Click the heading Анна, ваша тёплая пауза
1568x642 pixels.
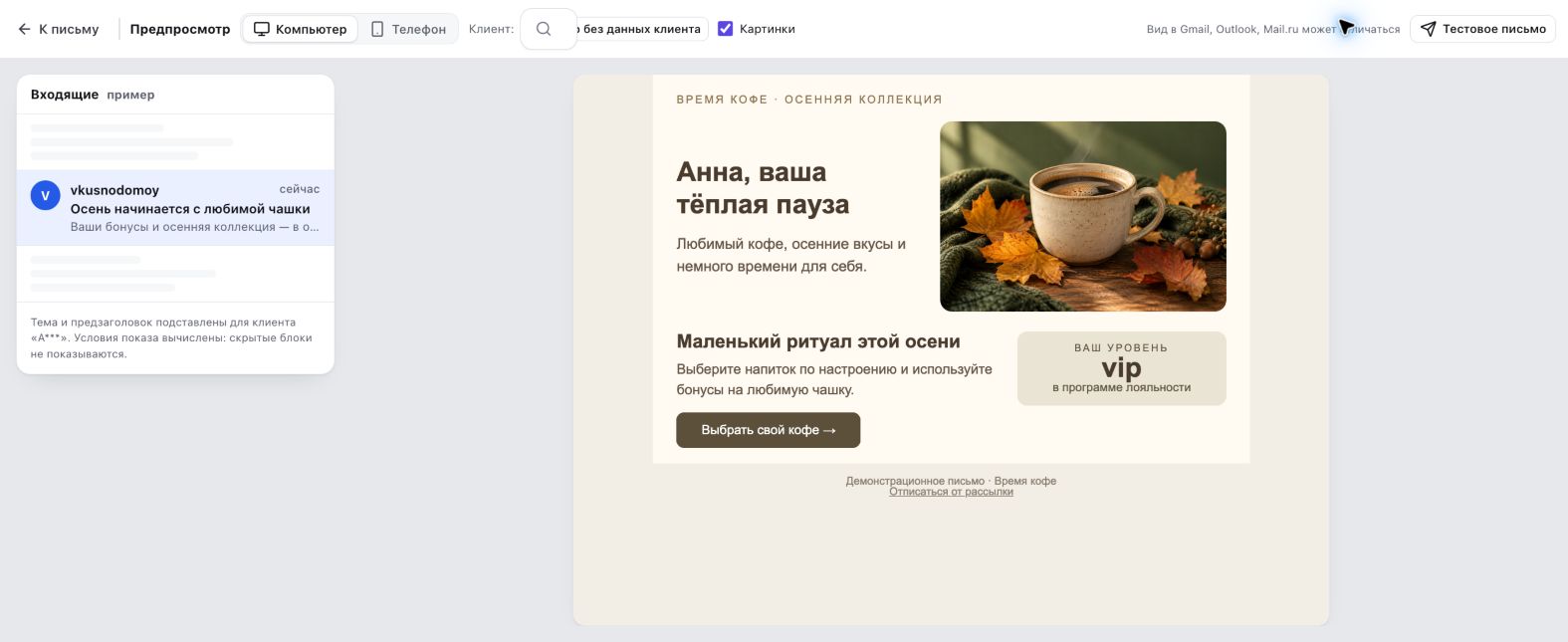(x=763, y=188)
